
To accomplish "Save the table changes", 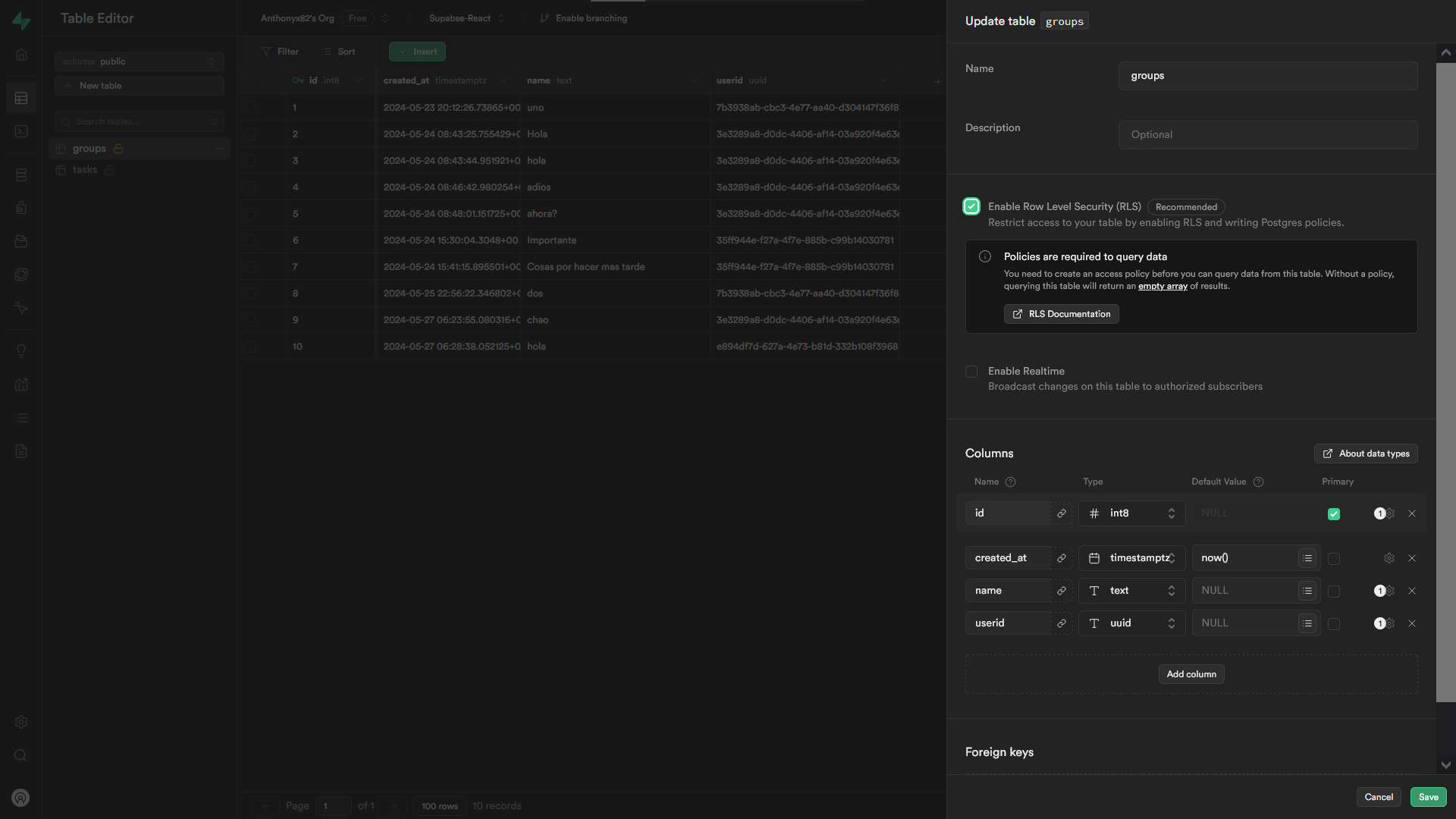I will coord(1428,797).
